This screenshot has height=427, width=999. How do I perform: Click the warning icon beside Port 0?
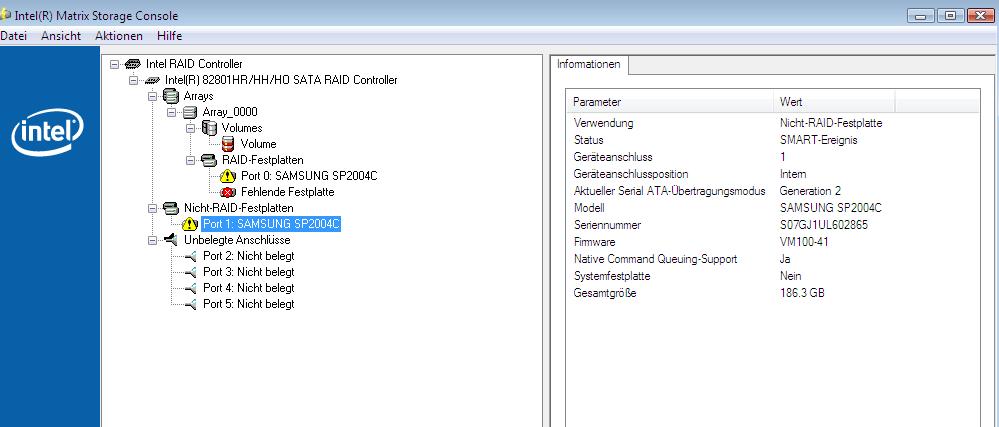228,176
